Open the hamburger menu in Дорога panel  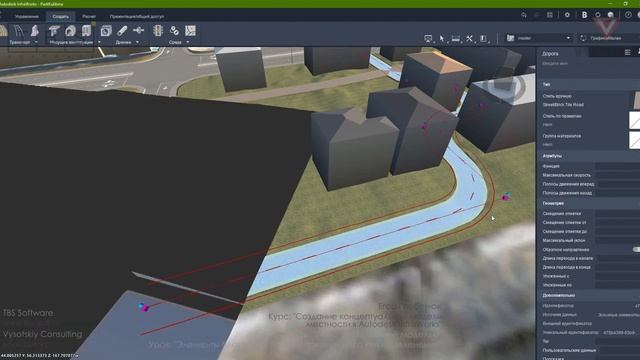click(x=628, y=52)
